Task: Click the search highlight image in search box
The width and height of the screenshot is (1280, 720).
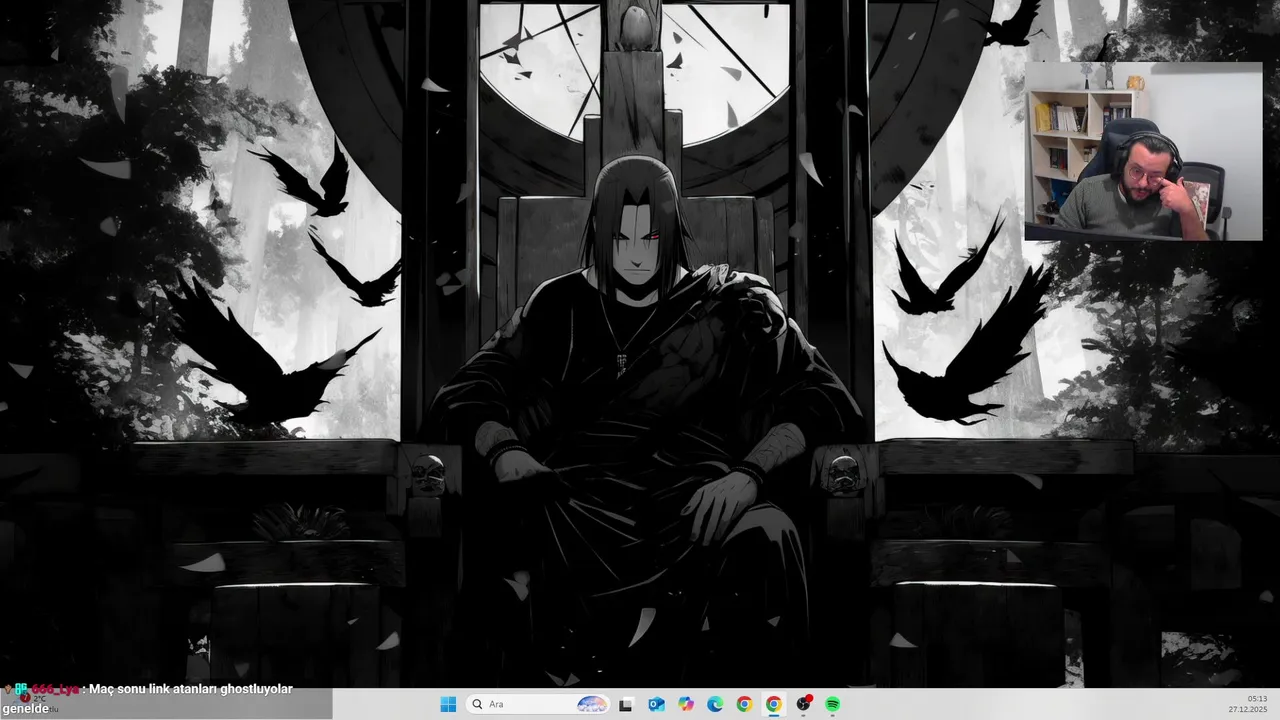Action: pyautogui.click(x=593, y=704)
